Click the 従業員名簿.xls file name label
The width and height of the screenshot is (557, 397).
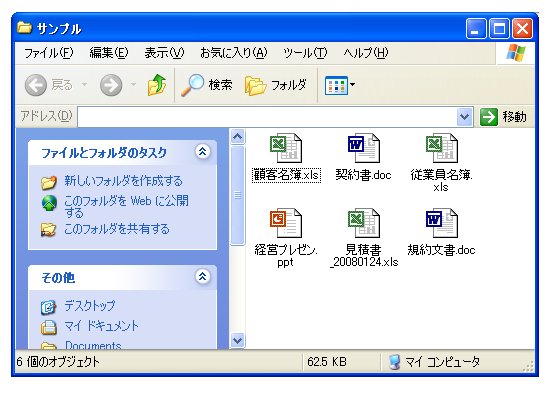point(442,181)
